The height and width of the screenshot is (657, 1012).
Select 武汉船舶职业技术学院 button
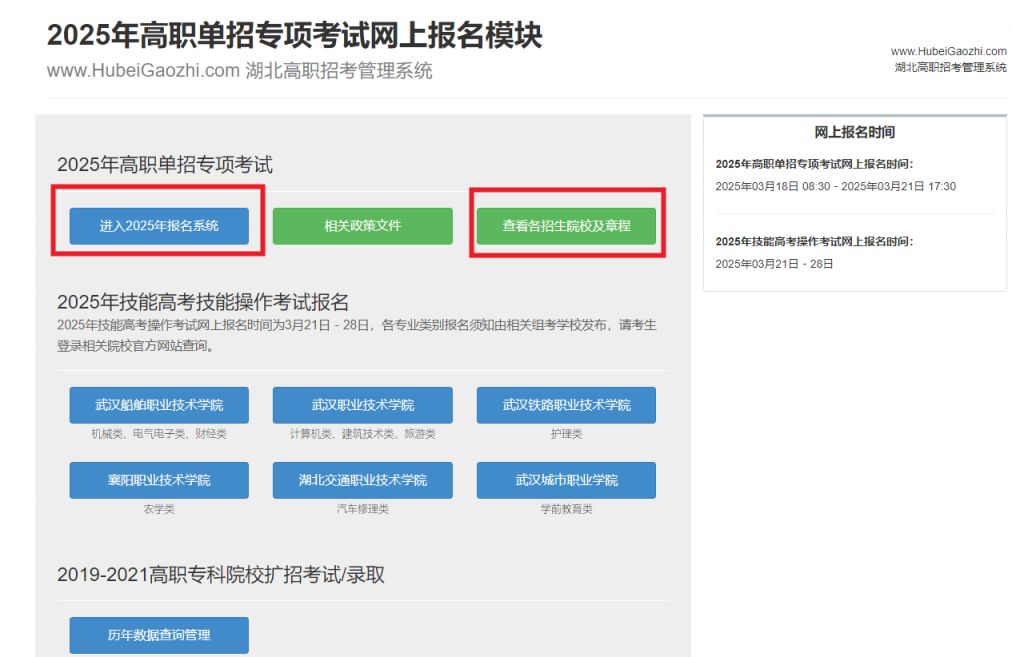point(159,405)
